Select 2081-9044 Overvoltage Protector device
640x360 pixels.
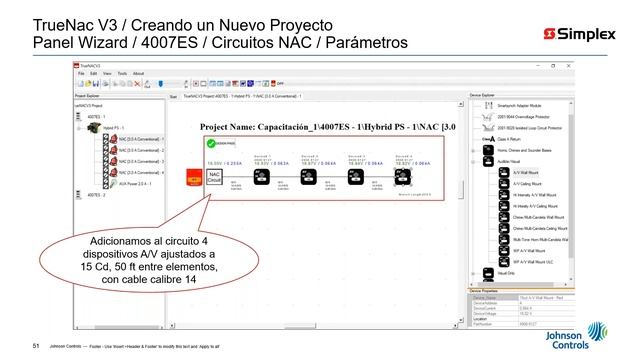(523, 117)
